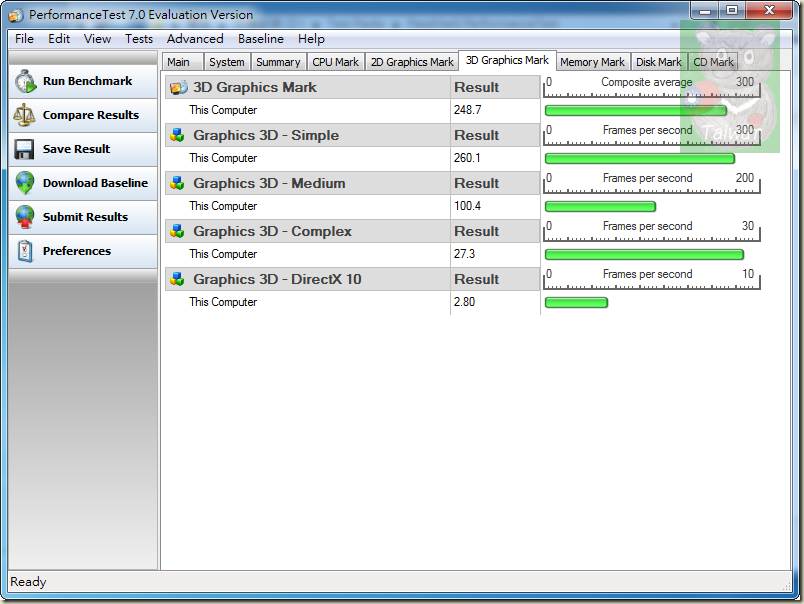804x604 pixels.
Task: Open the File menu
Action: click(x=24, y=39)
